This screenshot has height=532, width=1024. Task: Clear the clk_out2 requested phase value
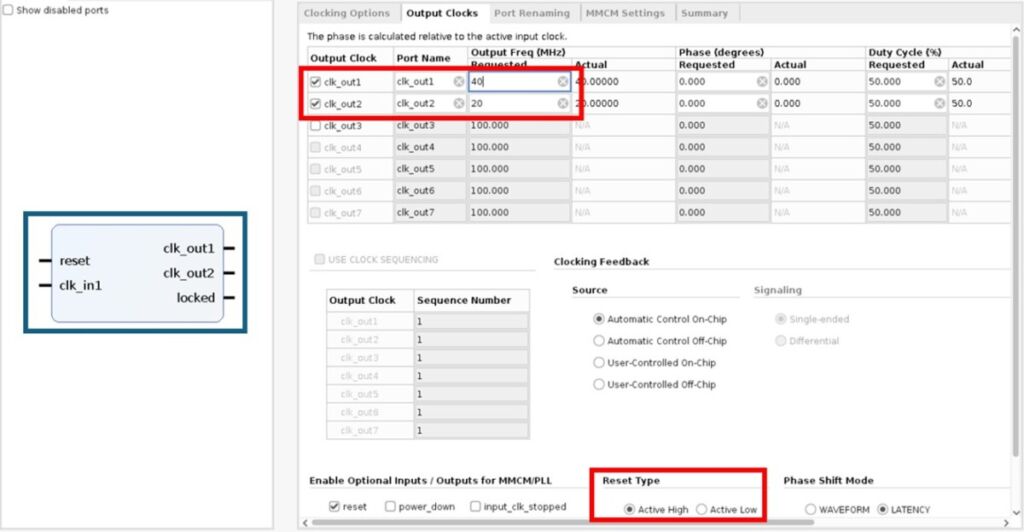pos(762,103)
